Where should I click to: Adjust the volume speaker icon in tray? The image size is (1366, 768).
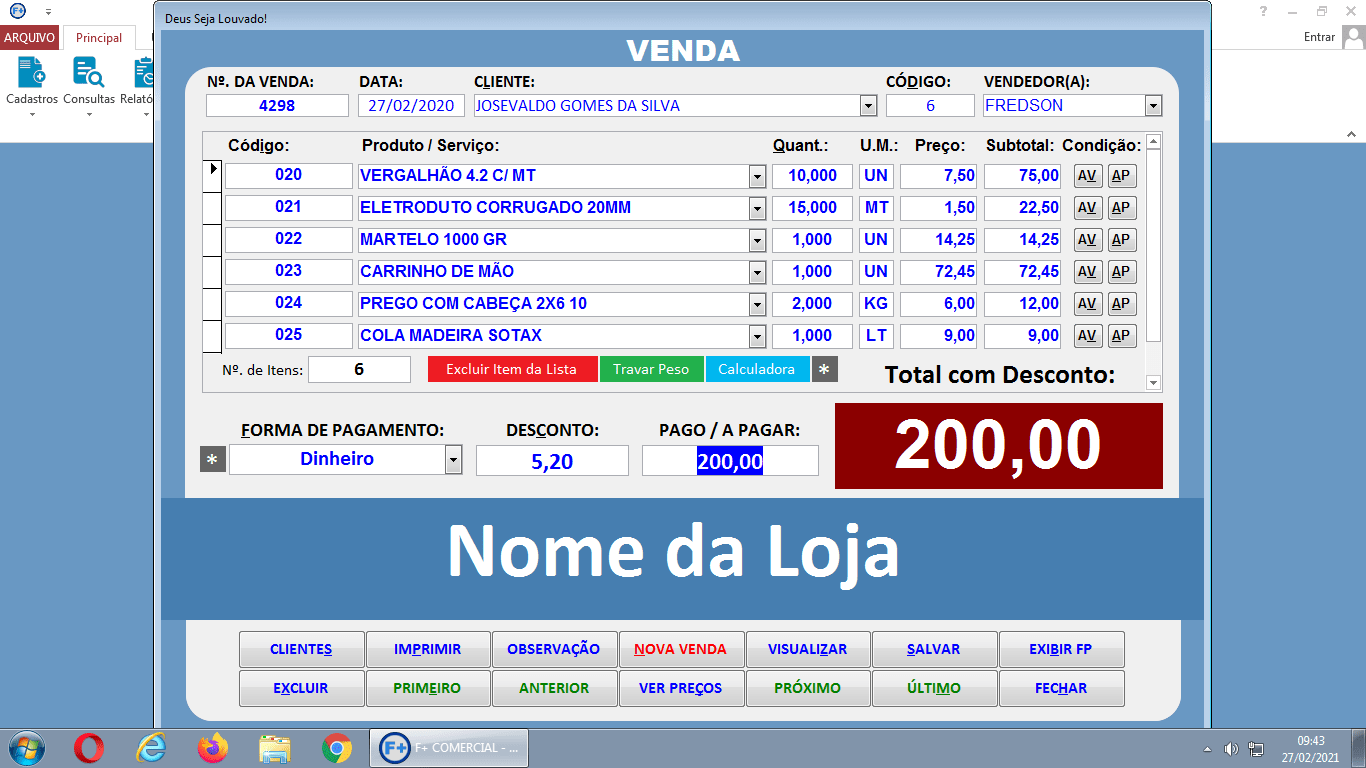(x=1230, y=747)
